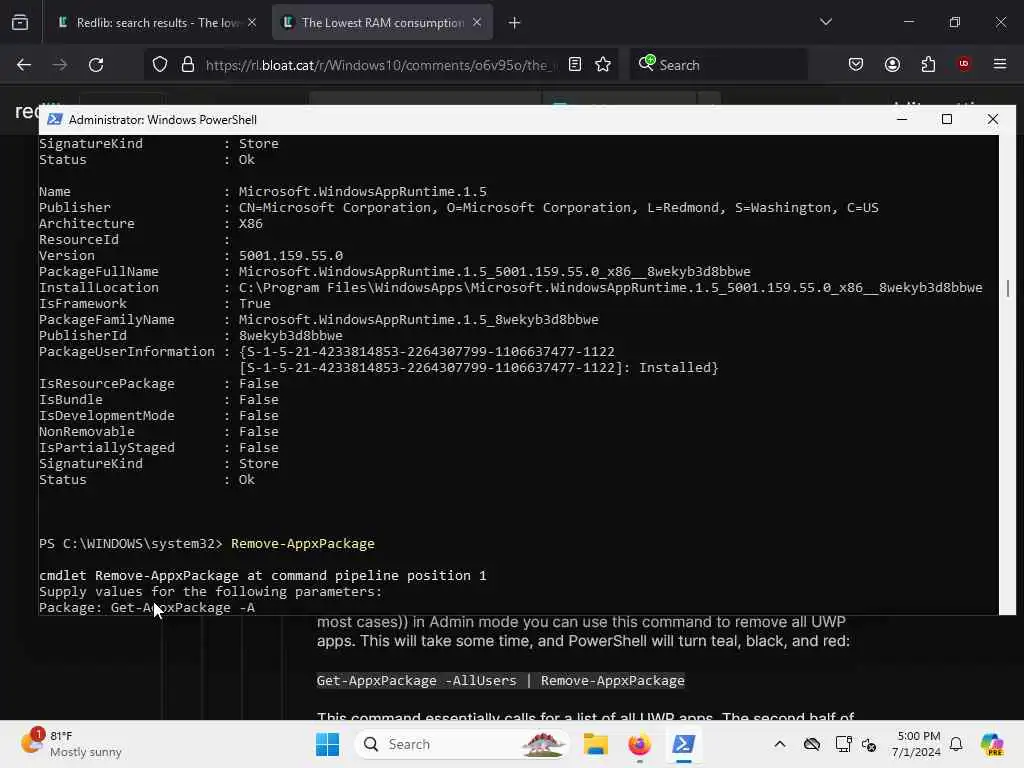Open tracking protection shield icon
Viewport: 1024px width, 768px height.
pyautogui.click(x=160, y=65)
